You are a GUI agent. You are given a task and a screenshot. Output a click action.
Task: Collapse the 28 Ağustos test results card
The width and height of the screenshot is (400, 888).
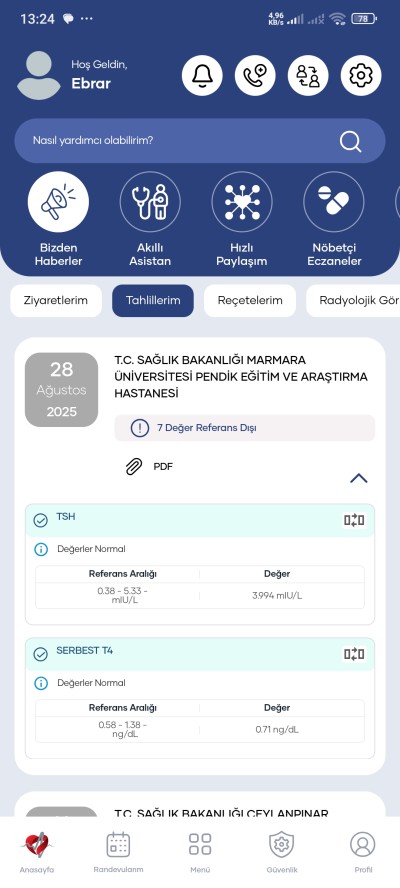click(359, 479)
